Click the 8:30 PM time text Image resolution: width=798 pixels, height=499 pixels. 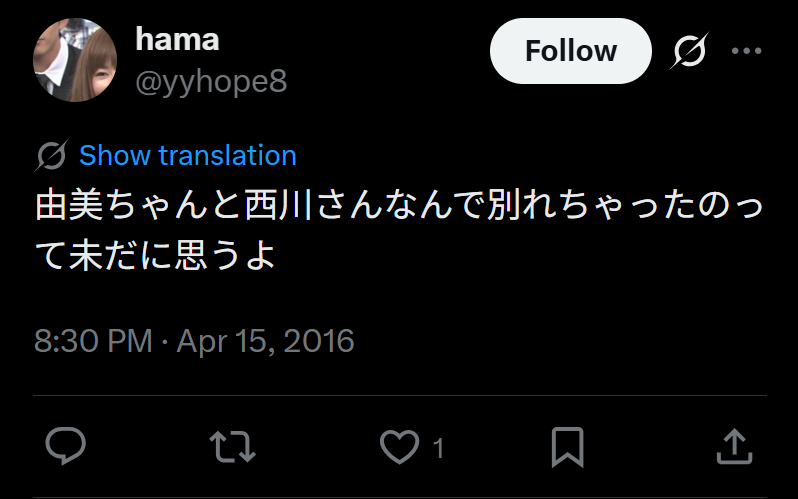point(93,341)
